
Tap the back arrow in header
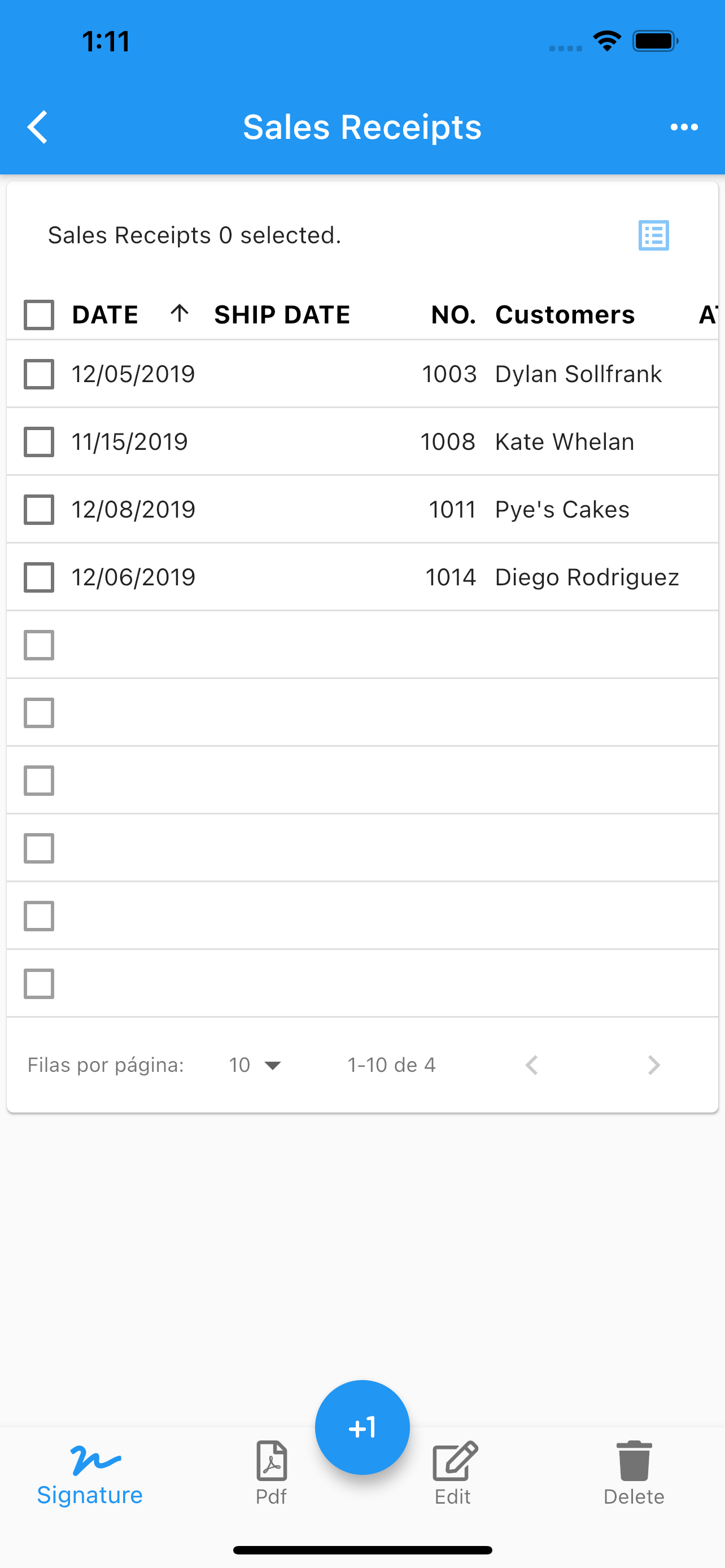38,127
